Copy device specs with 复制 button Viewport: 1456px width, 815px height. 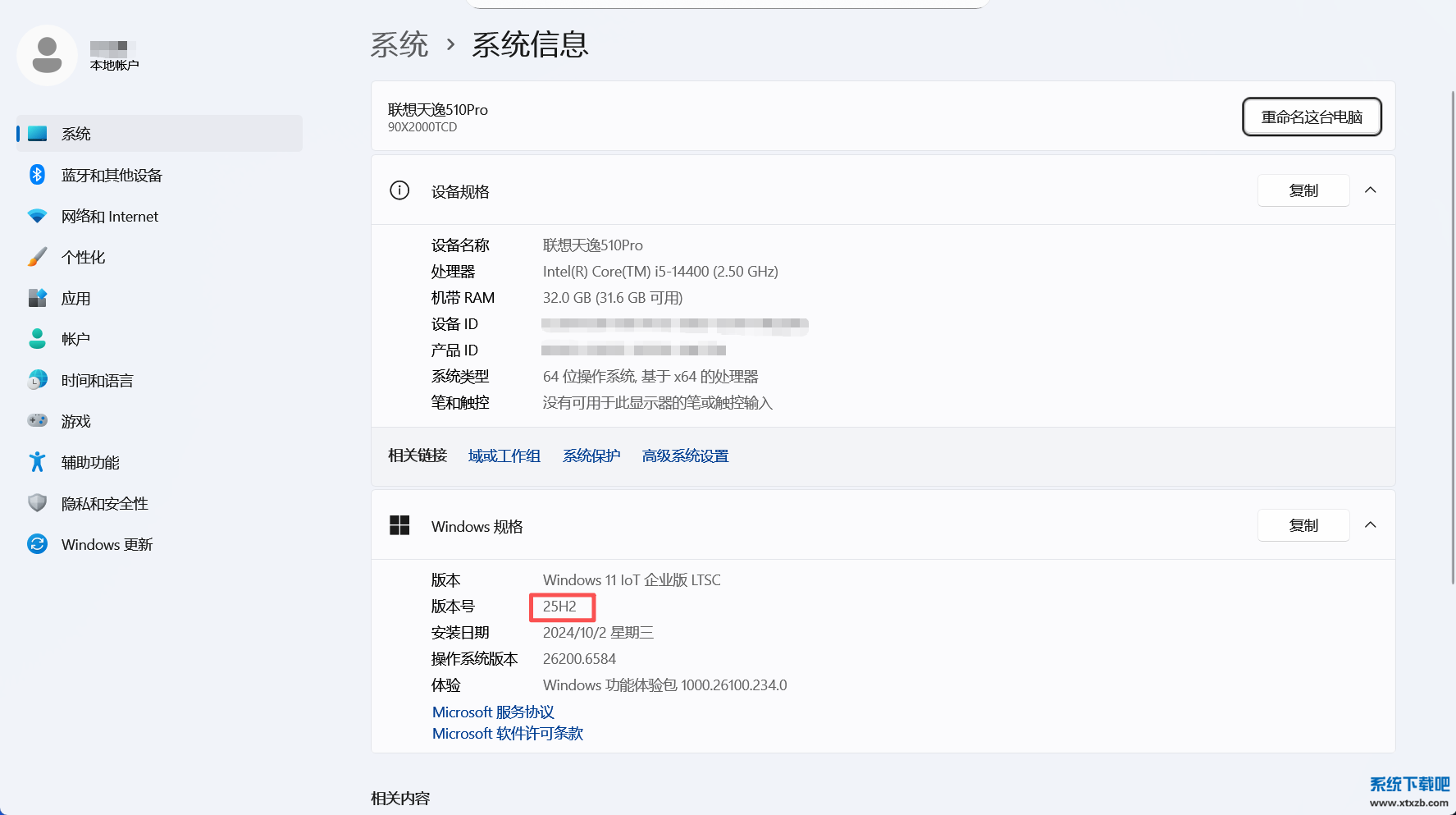pos(1303,190)
